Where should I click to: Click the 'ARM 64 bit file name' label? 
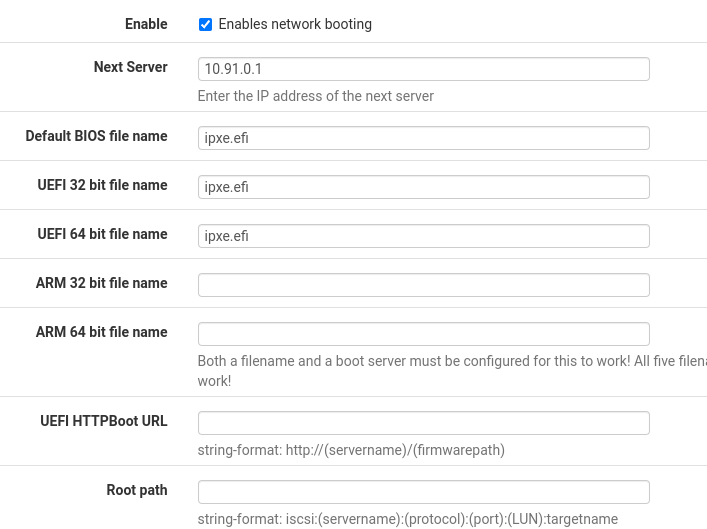tap(101, 332)
